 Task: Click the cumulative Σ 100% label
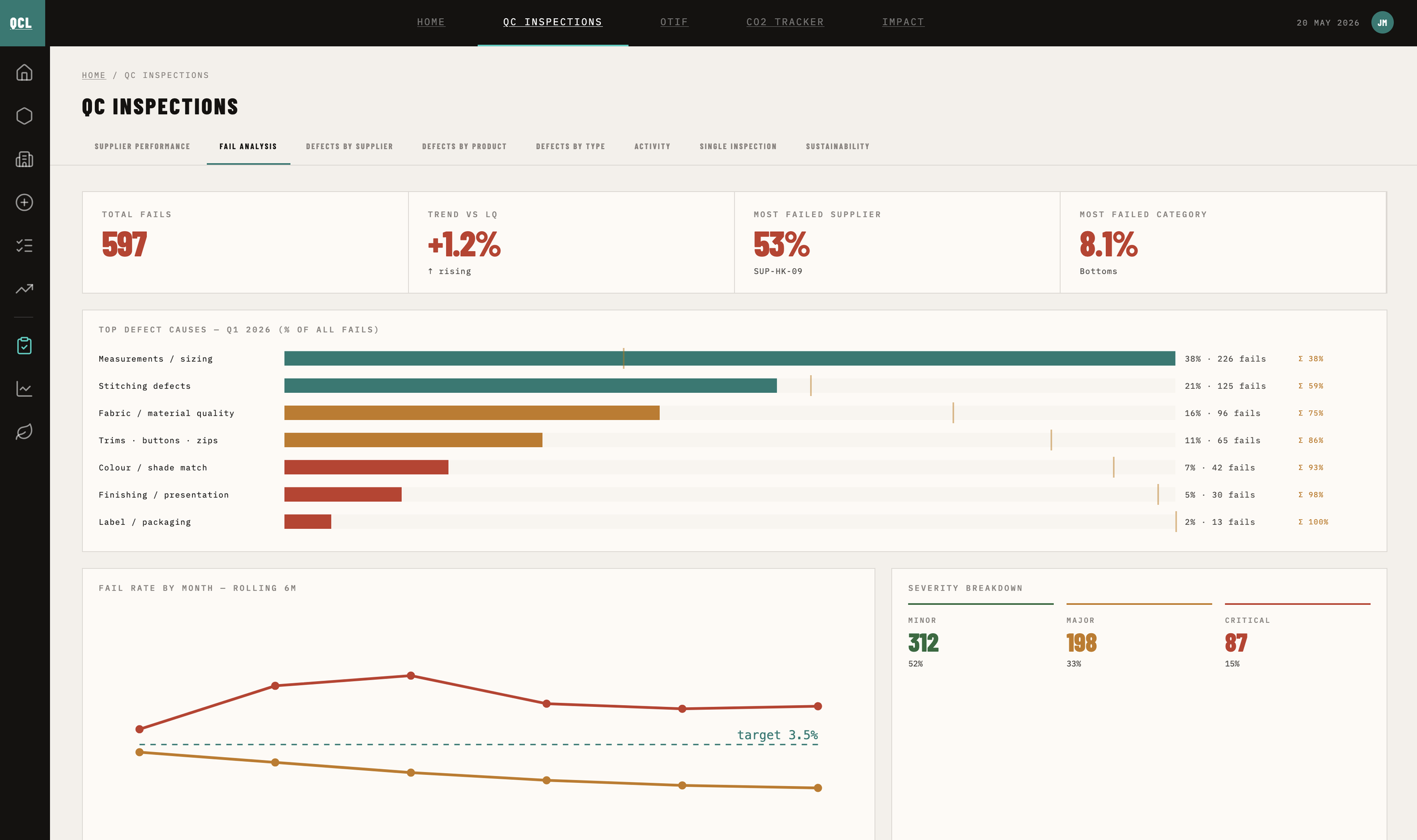pos(1313,522)
